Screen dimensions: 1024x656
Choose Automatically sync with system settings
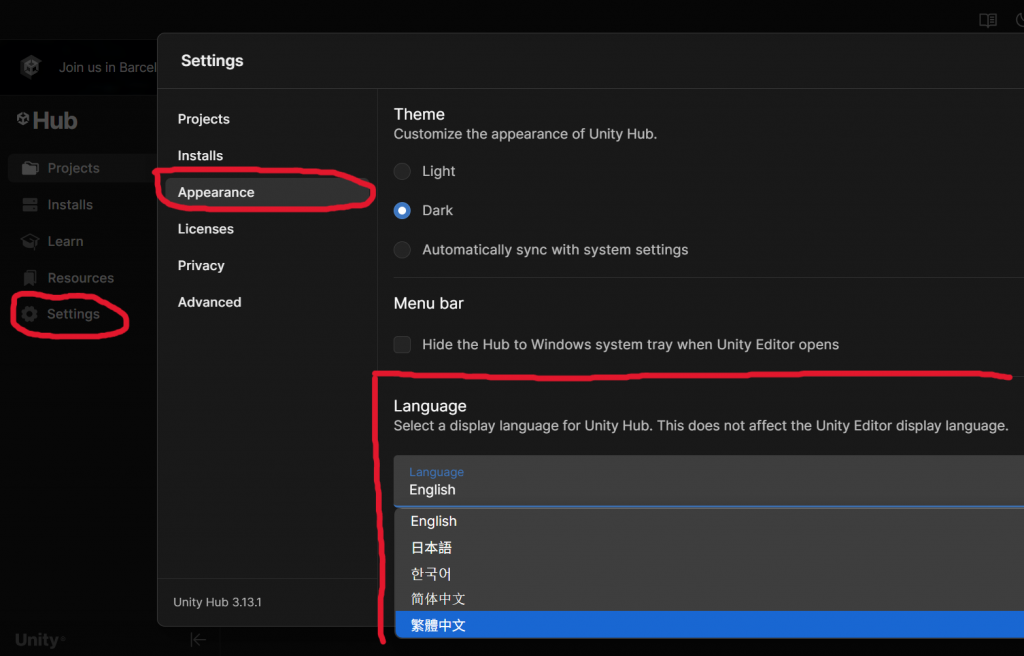pyautogui.click(x=402, y=250)
